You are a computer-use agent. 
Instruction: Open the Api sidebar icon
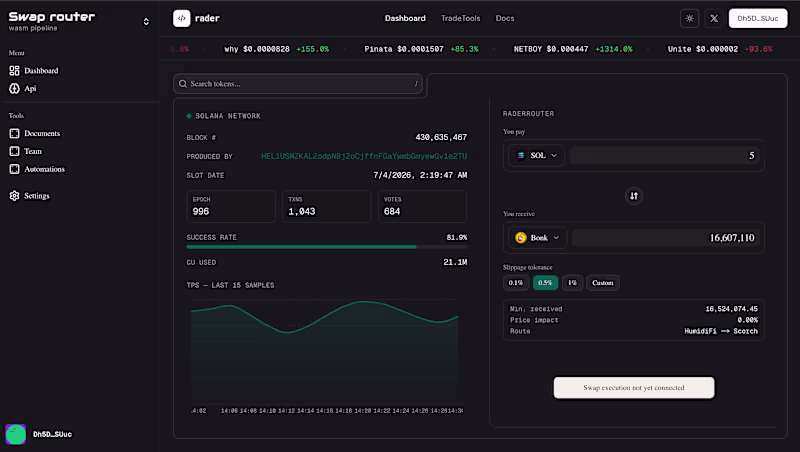(x=14, y=88)
